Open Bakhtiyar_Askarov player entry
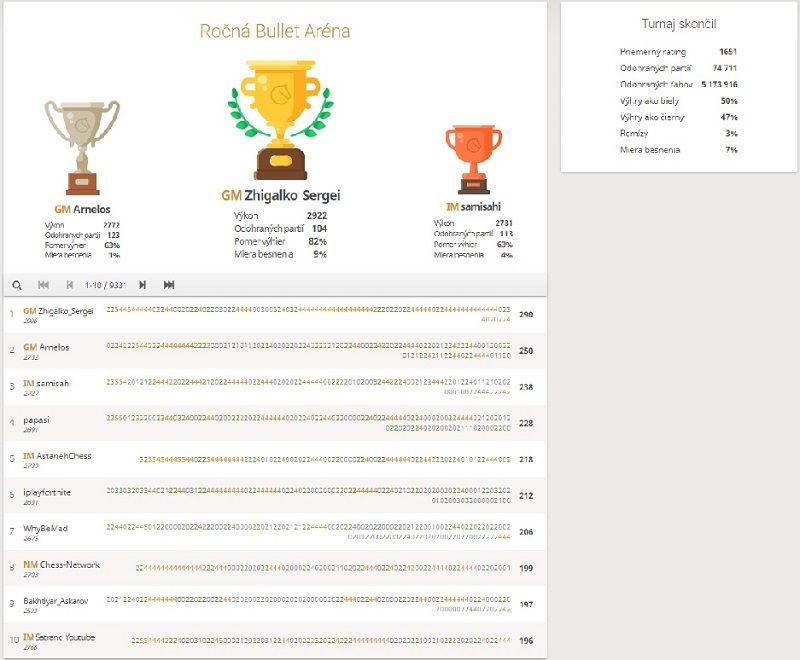The image size is (800, 660). pyautogui.click(x=56, y=601)
